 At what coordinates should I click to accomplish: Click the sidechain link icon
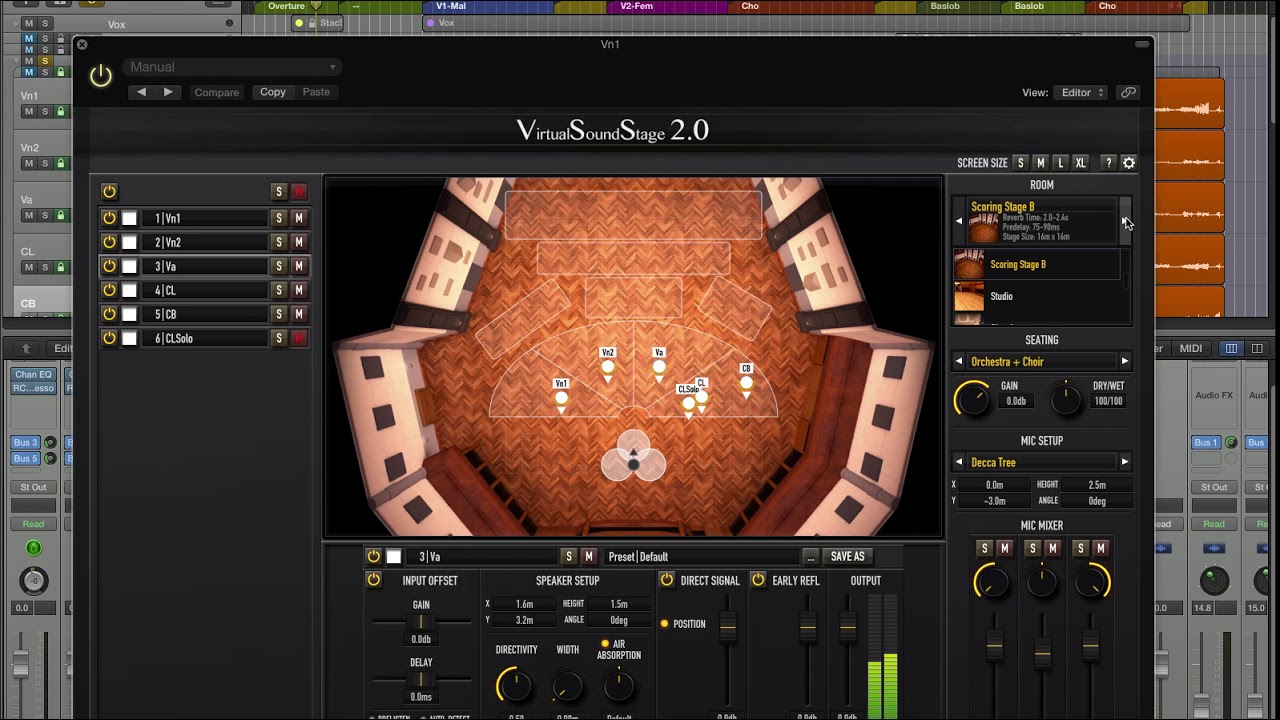[x=1128, y=92]
